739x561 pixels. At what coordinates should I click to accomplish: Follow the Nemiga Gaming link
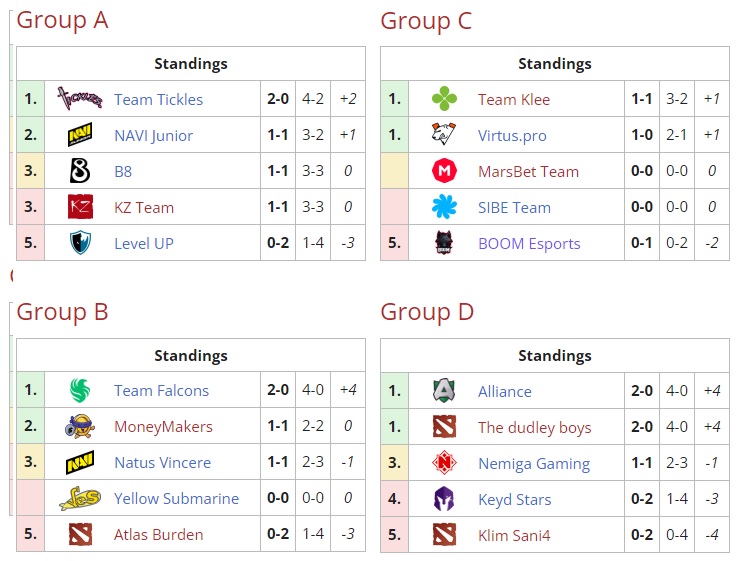pyautogui.click(x=534, y=464)
